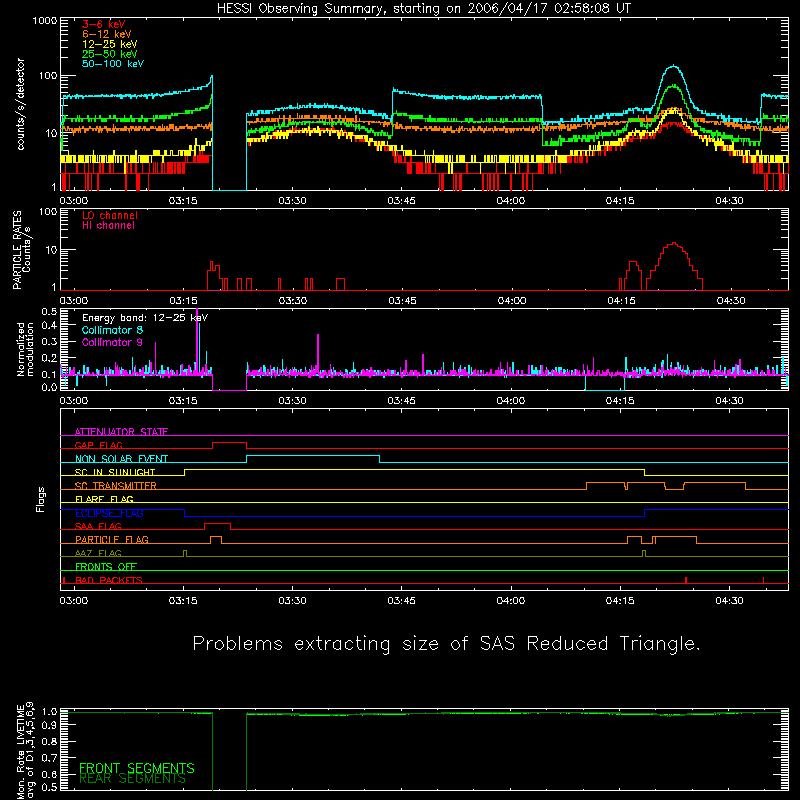The height and width of the screenshot is (800, 800).
Task: Select the red '3-6 keV' legend label
Action: point(104,24)
